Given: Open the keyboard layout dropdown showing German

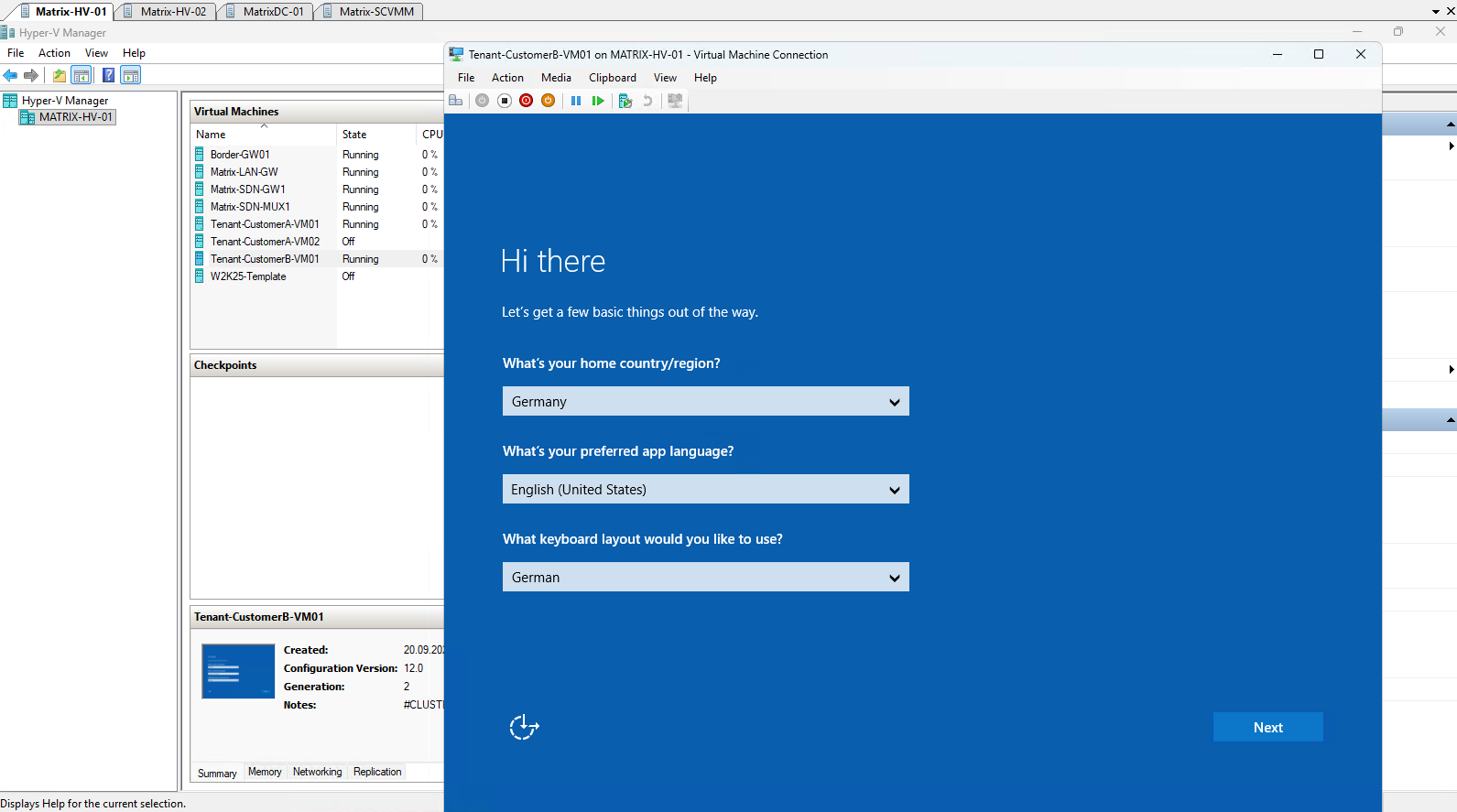Looking at the screenshot, I should click(x=706, y=577).
